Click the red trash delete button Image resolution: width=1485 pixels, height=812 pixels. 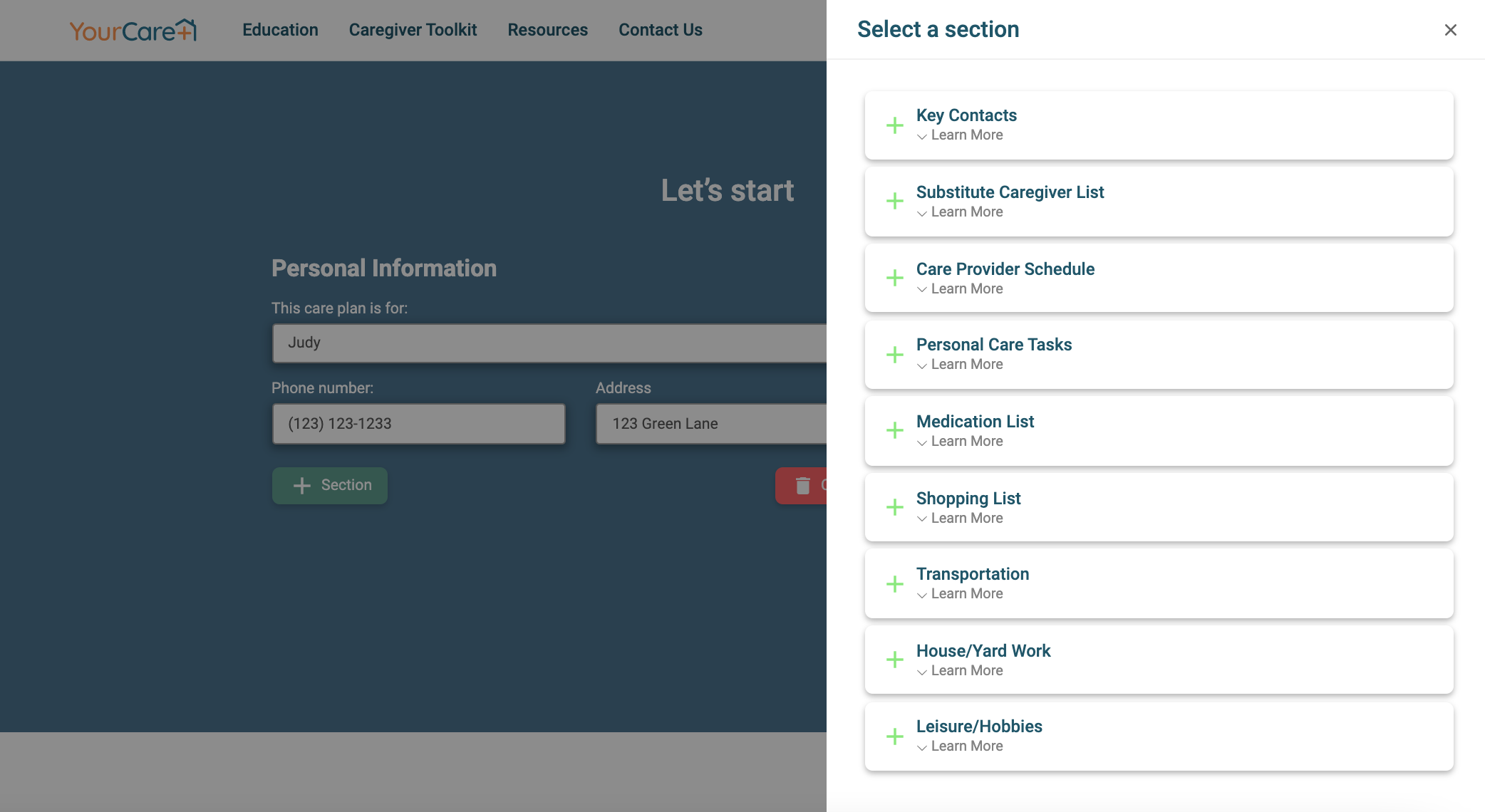802,486
